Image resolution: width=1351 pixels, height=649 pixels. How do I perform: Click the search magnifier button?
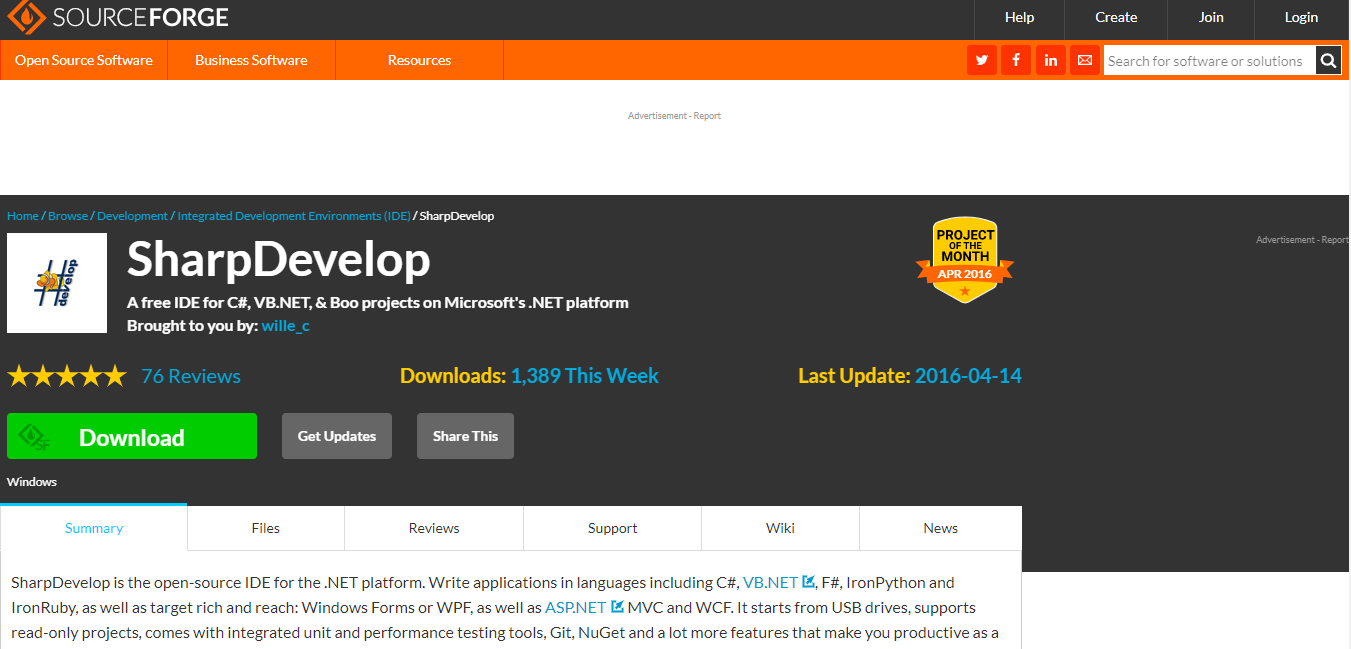pos(1328,60)
